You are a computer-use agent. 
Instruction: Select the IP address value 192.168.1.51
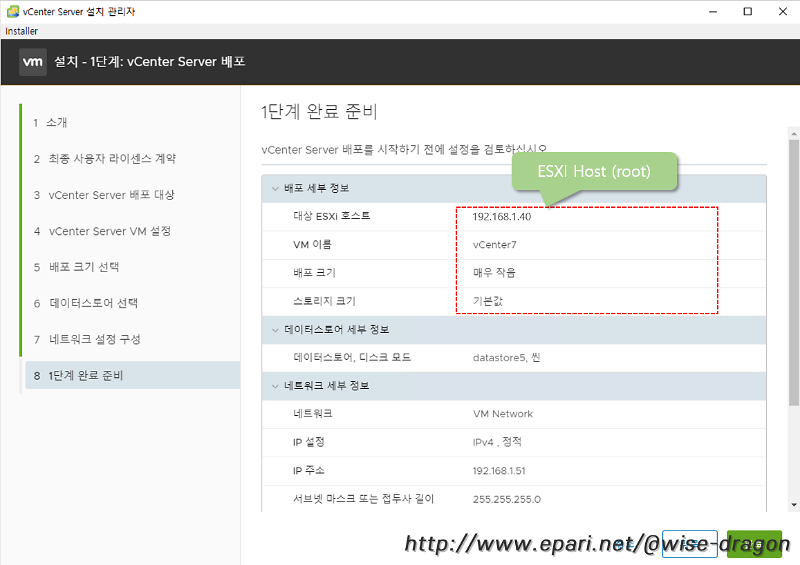pyautogui.click(x=499, y=471)
